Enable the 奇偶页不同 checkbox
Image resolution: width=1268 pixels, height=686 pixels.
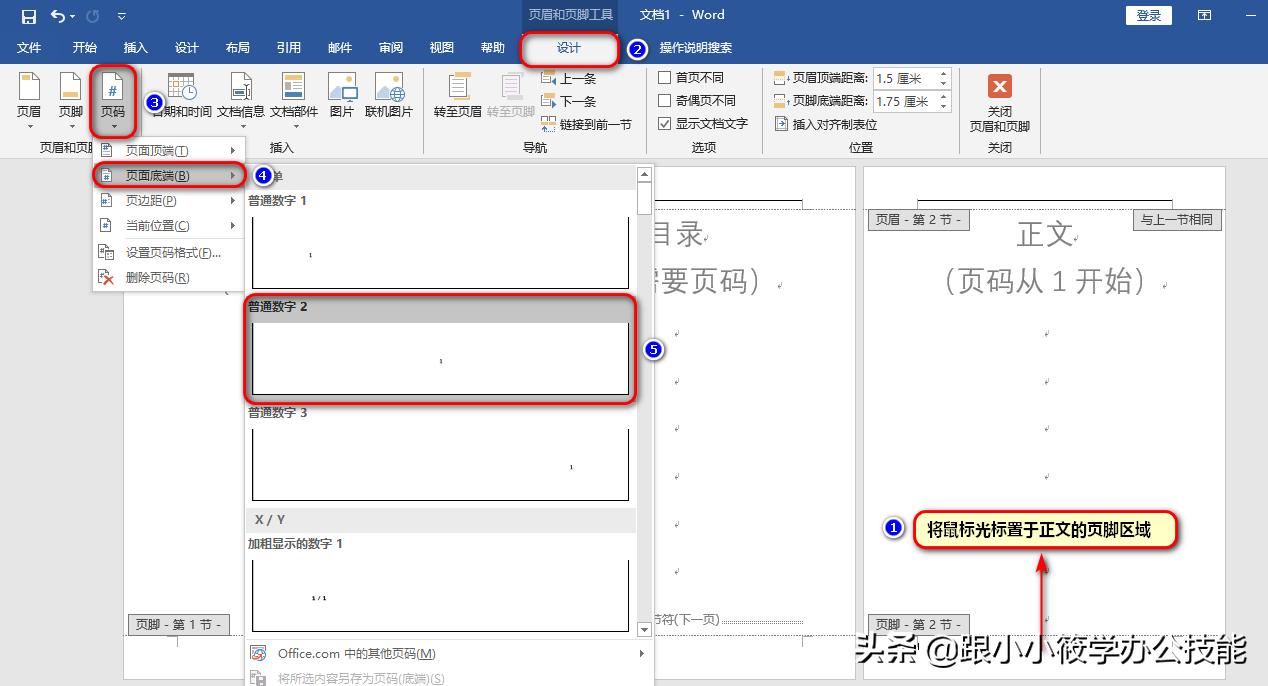[x=665, y=100]
